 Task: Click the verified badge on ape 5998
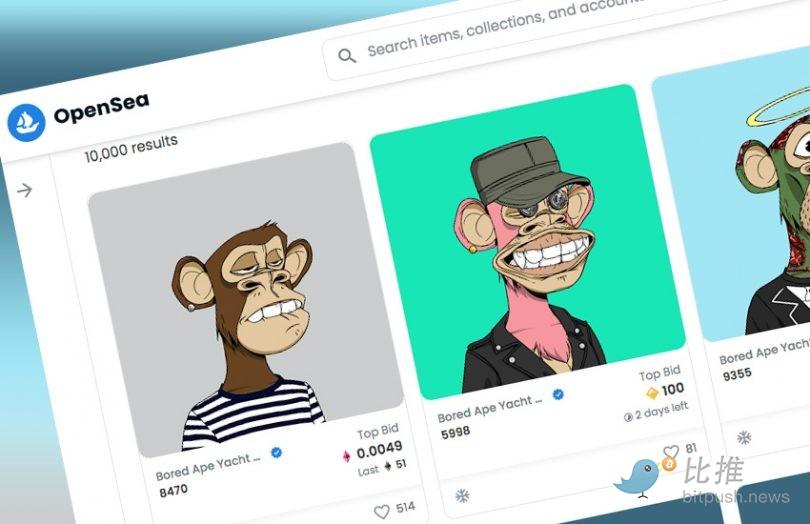(x=558, y=394)
